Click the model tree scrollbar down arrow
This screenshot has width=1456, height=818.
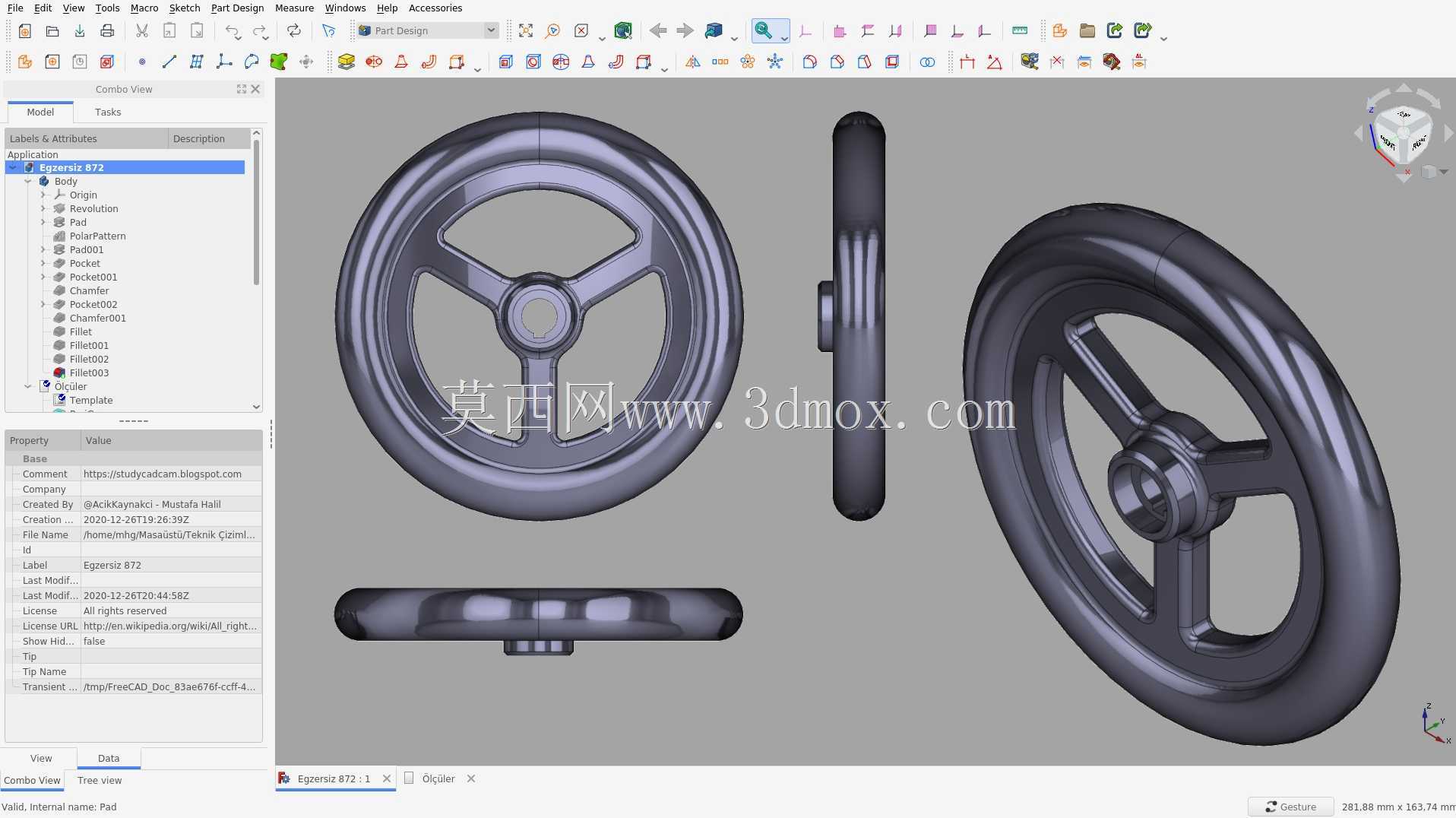(x=256, y=407)
